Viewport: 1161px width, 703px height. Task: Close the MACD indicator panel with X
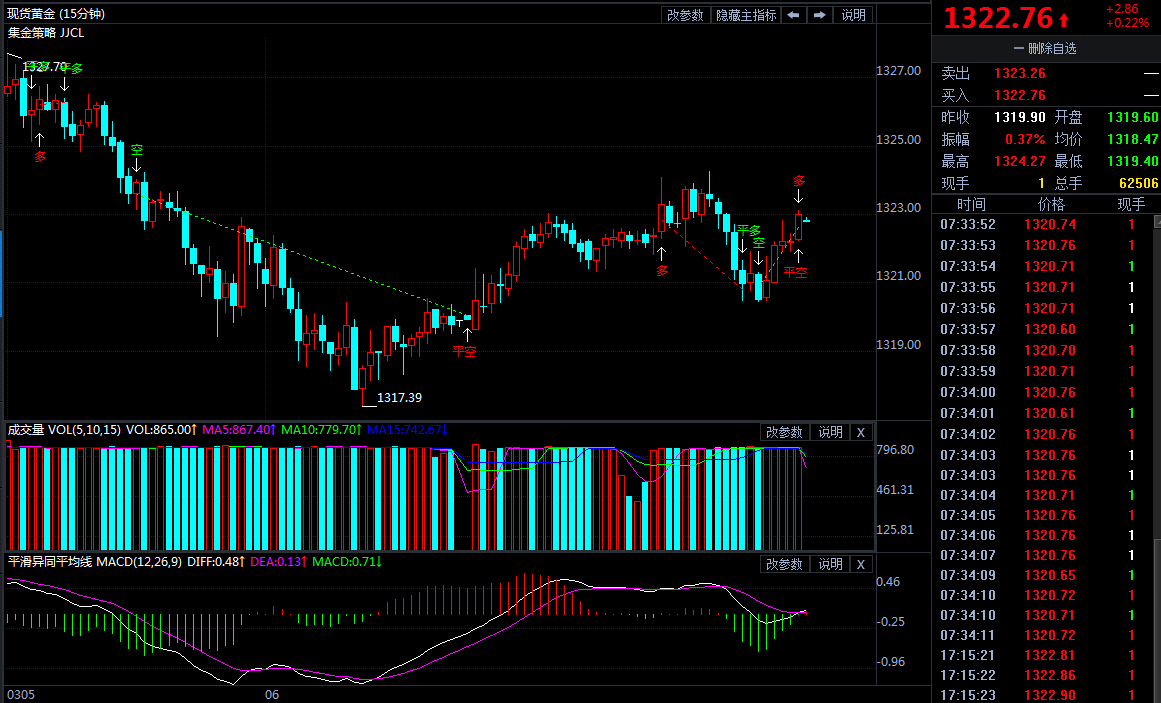[860, 564]
